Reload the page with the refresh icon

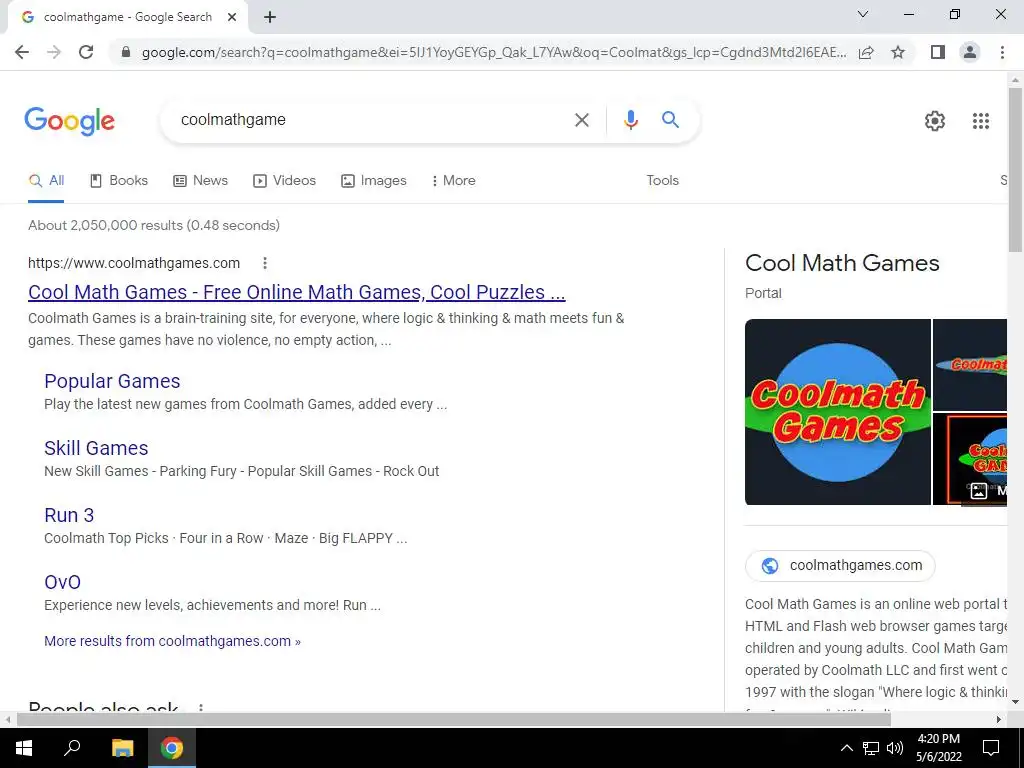click(86, 52)
